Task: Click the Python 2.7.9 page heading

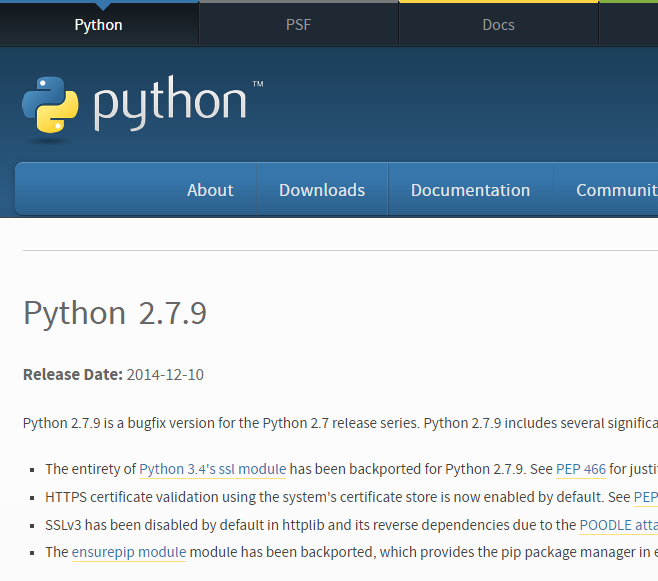Action: pyautogui.click(x=115, y=313)
